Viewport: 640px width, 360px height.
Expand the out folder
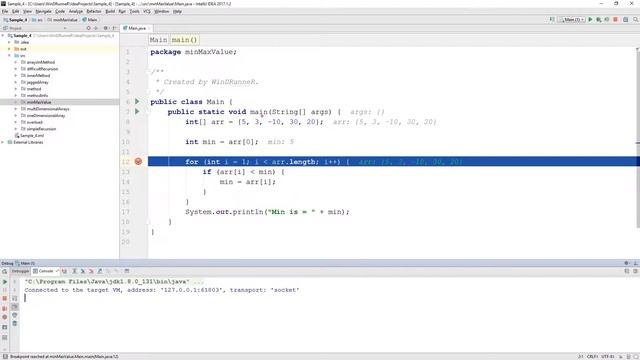click(x=9, y=49)
